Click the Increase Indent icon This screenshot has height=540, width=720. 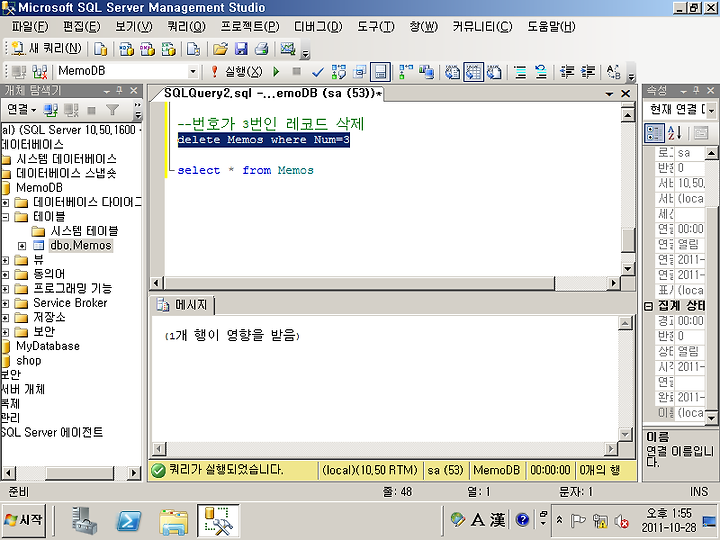[588, 72]
